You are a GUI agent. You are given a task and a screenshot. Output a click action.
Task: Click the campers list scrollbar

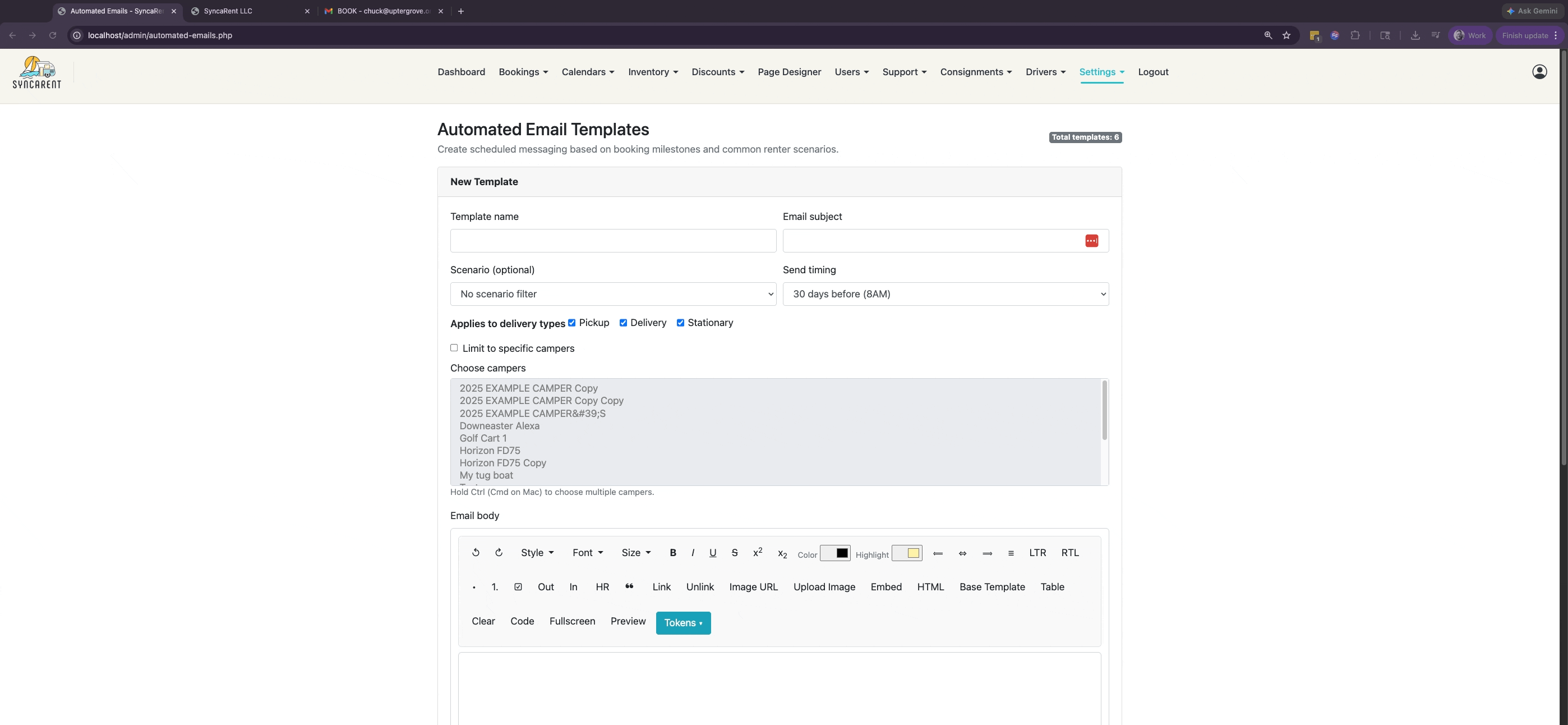click(1104, 410)
